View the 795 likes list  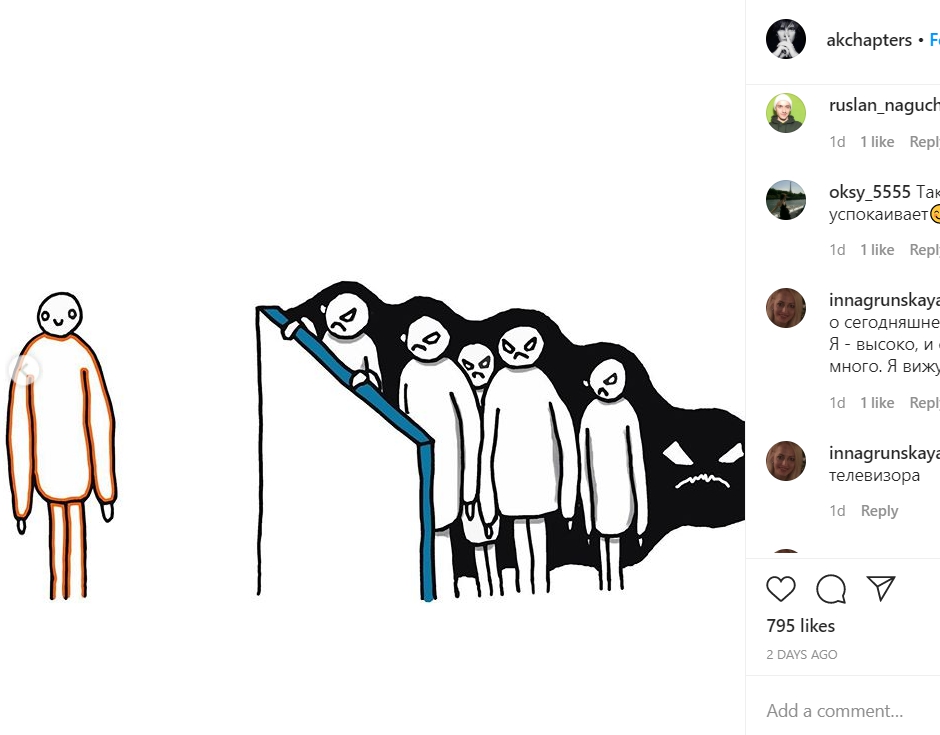[800, 626]
